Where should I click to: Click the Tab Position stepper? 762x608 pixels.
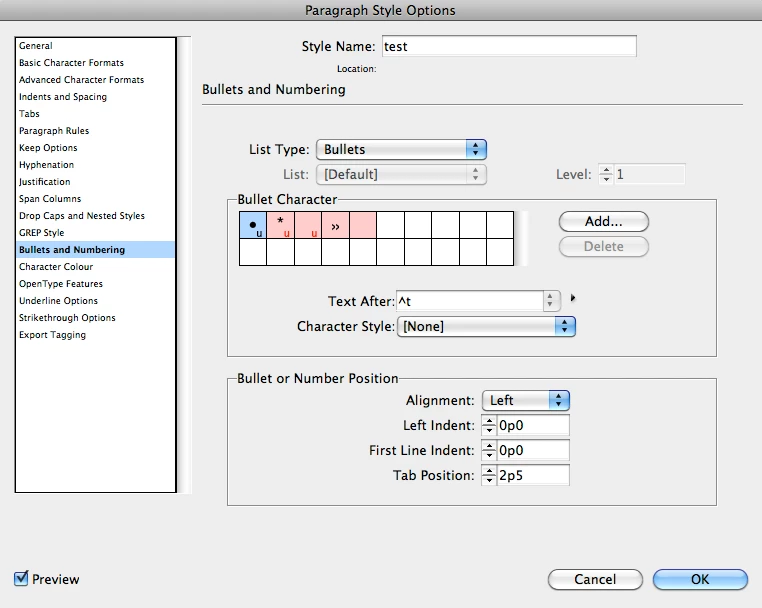[x=489, y=475]
